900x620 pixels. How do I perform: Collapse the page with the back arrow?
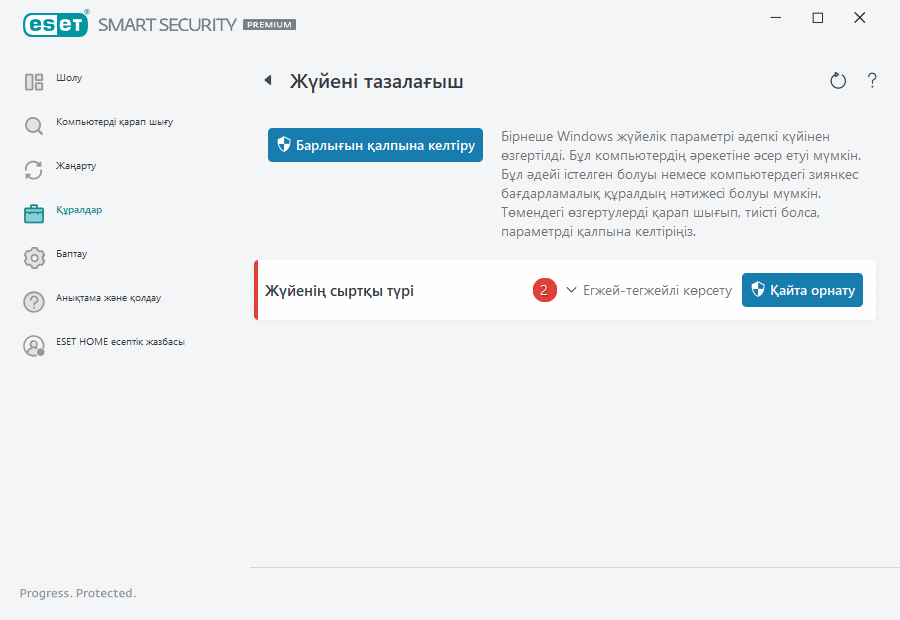click(x=267, y=82)
